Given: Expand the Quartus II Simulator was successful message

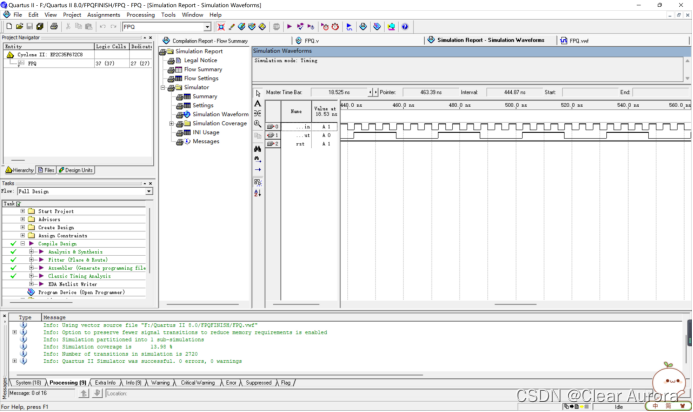Looking at the screenshot, I should point(15,361).
